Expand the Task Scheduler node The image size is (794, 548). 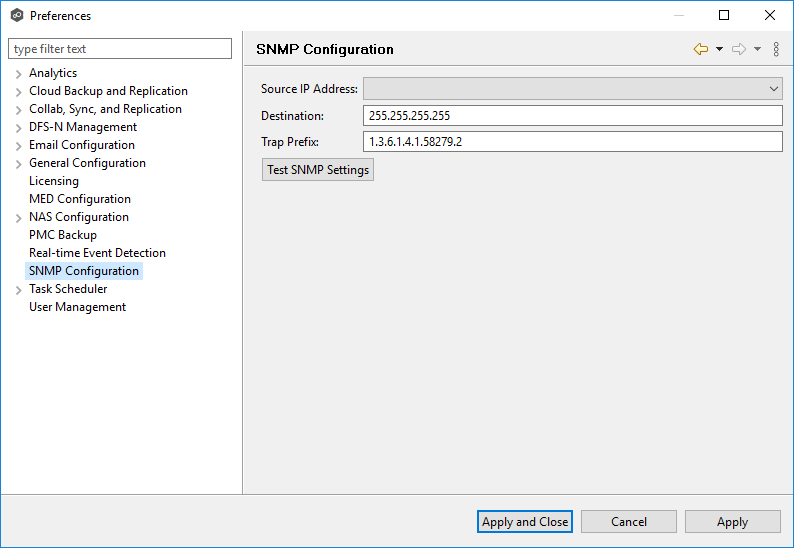pyautogui.click(x=19, y=290)
